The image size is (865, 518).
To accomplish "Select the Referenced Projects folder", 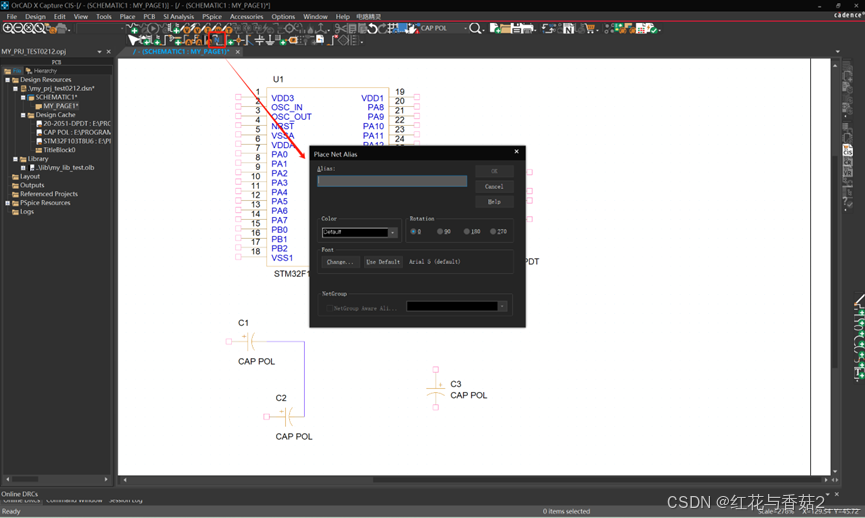I will (49, 194).
